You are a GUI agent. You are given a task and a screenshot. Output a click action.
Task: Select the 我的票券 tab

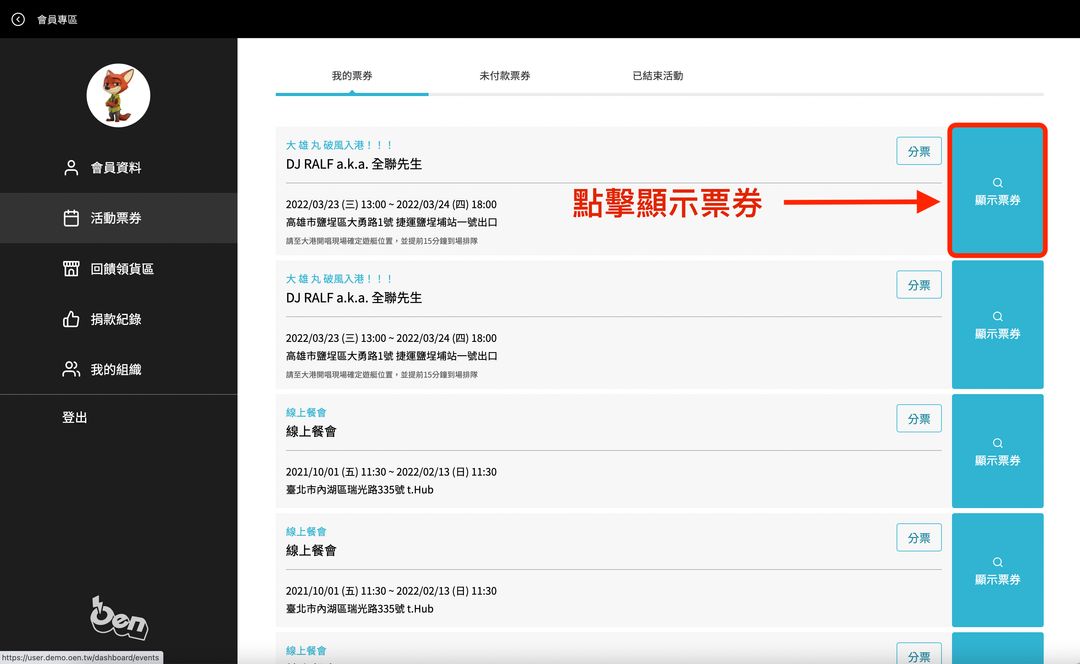352,76
